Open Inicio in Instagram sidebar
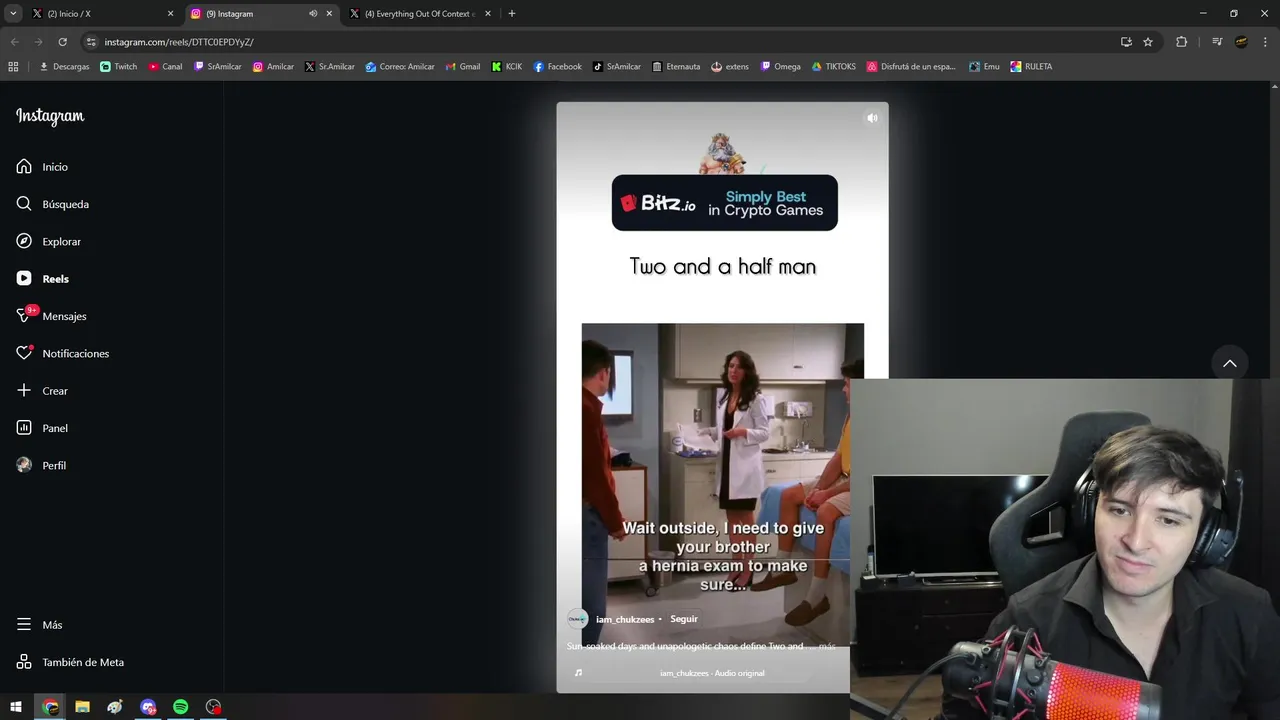The width and height of the screenshot is (1280, 720). point(42,167)
